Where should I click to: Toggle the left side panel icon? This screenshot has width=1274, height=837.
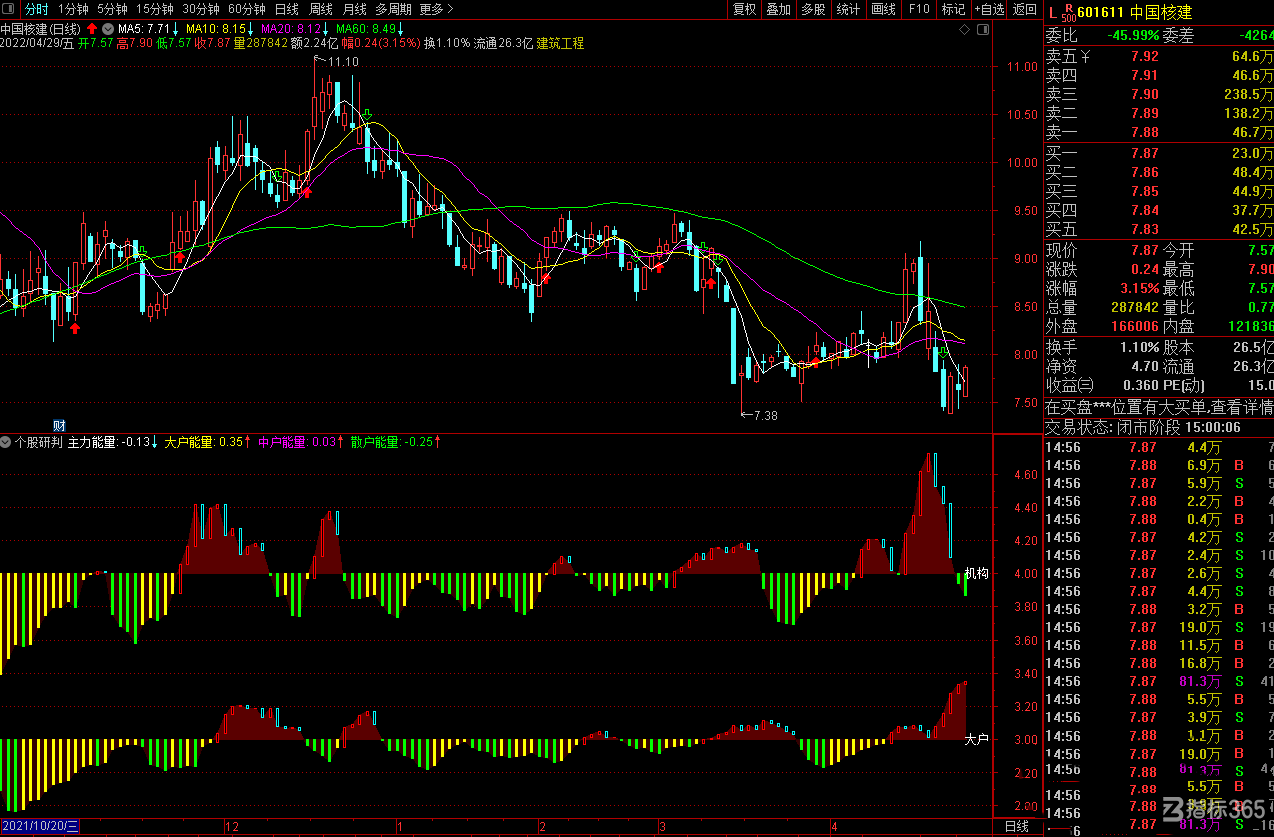(10, 9)
